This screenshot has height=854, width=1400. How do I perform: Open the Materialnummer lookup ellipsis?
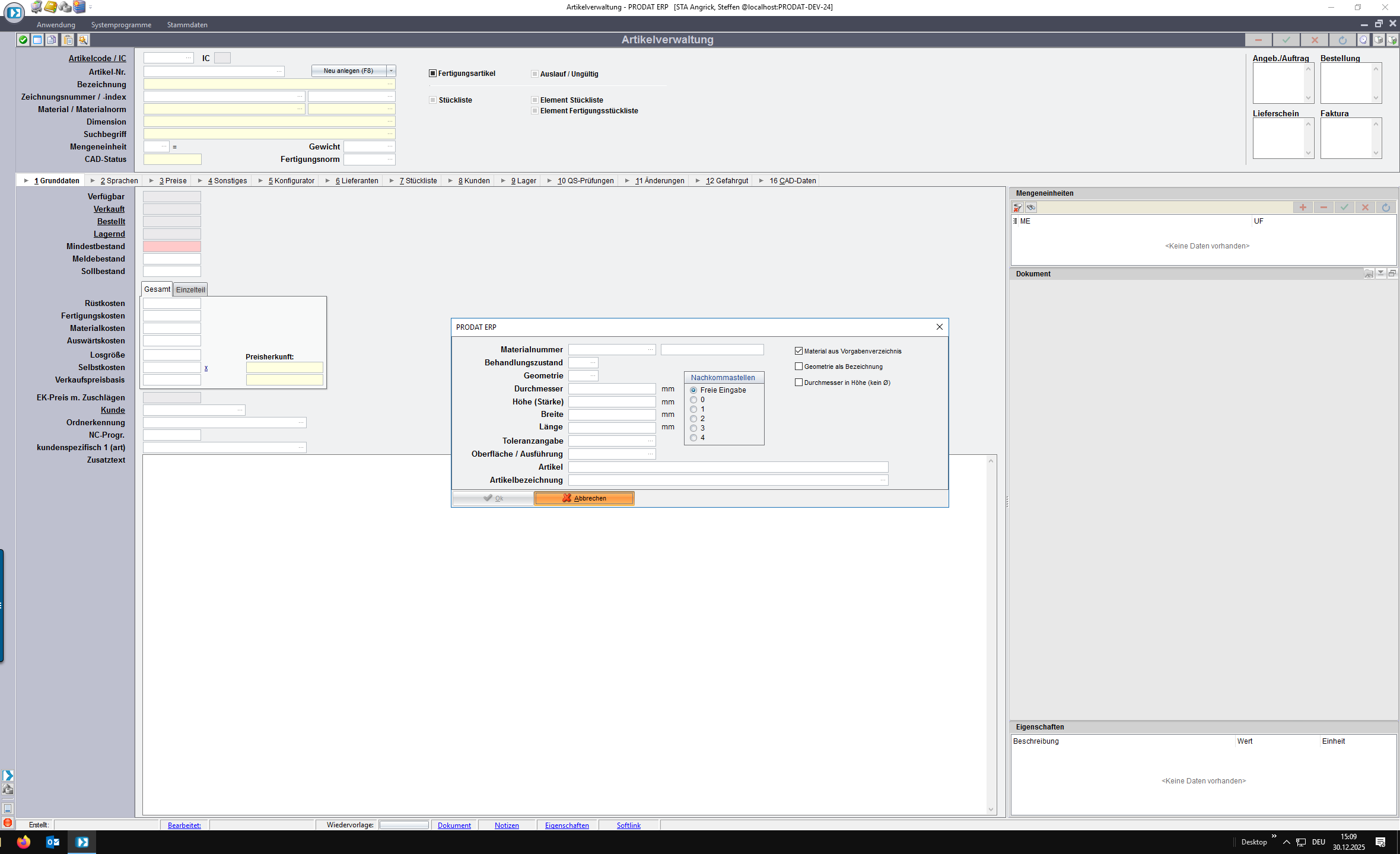coord(650,350)
